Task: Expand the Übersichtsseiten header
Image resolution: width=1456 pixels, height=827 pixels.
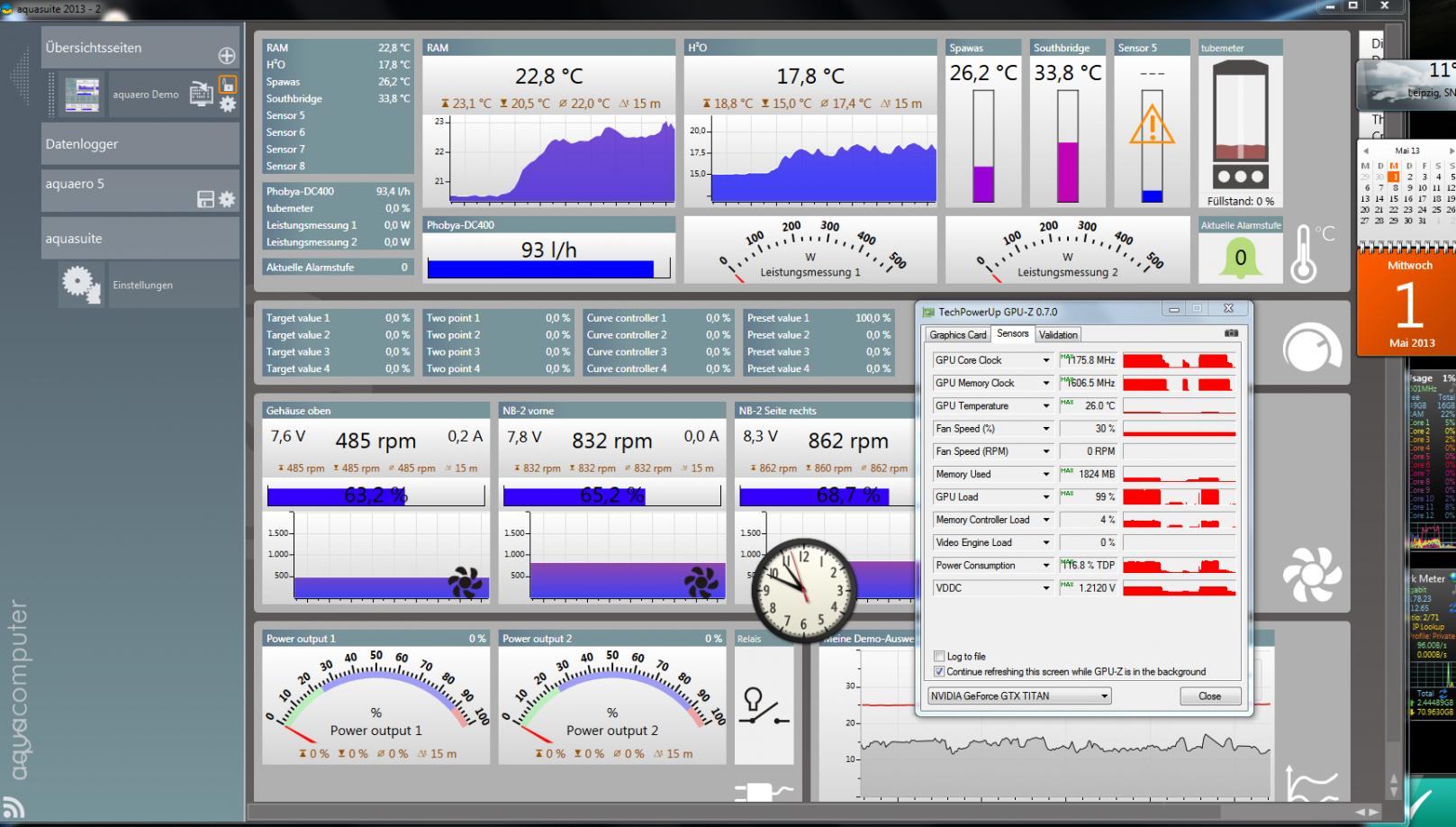Action: (140, 48)
